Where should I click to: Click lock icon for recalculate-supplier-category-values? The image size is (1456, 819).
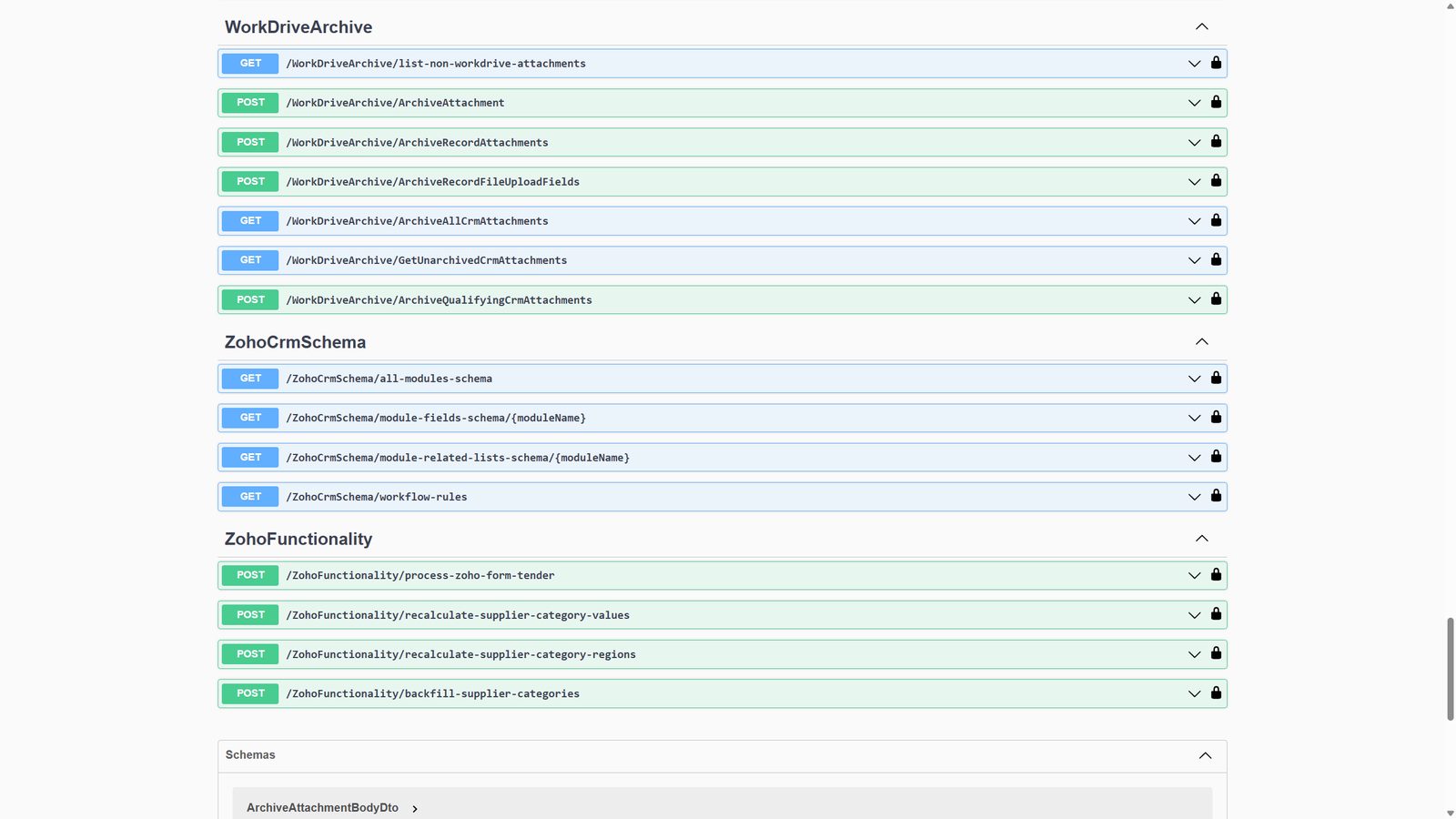[1216, 614]
